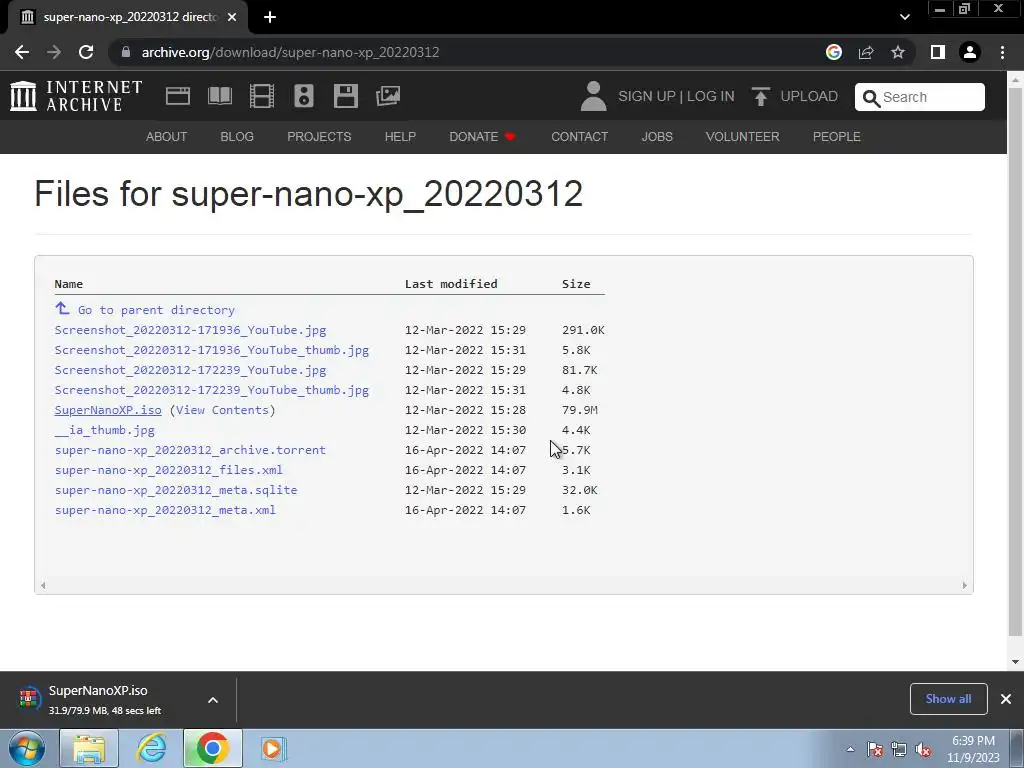Close the super-nano-xp tab
The image size is (1024, 768).
[x=232, y=17]
